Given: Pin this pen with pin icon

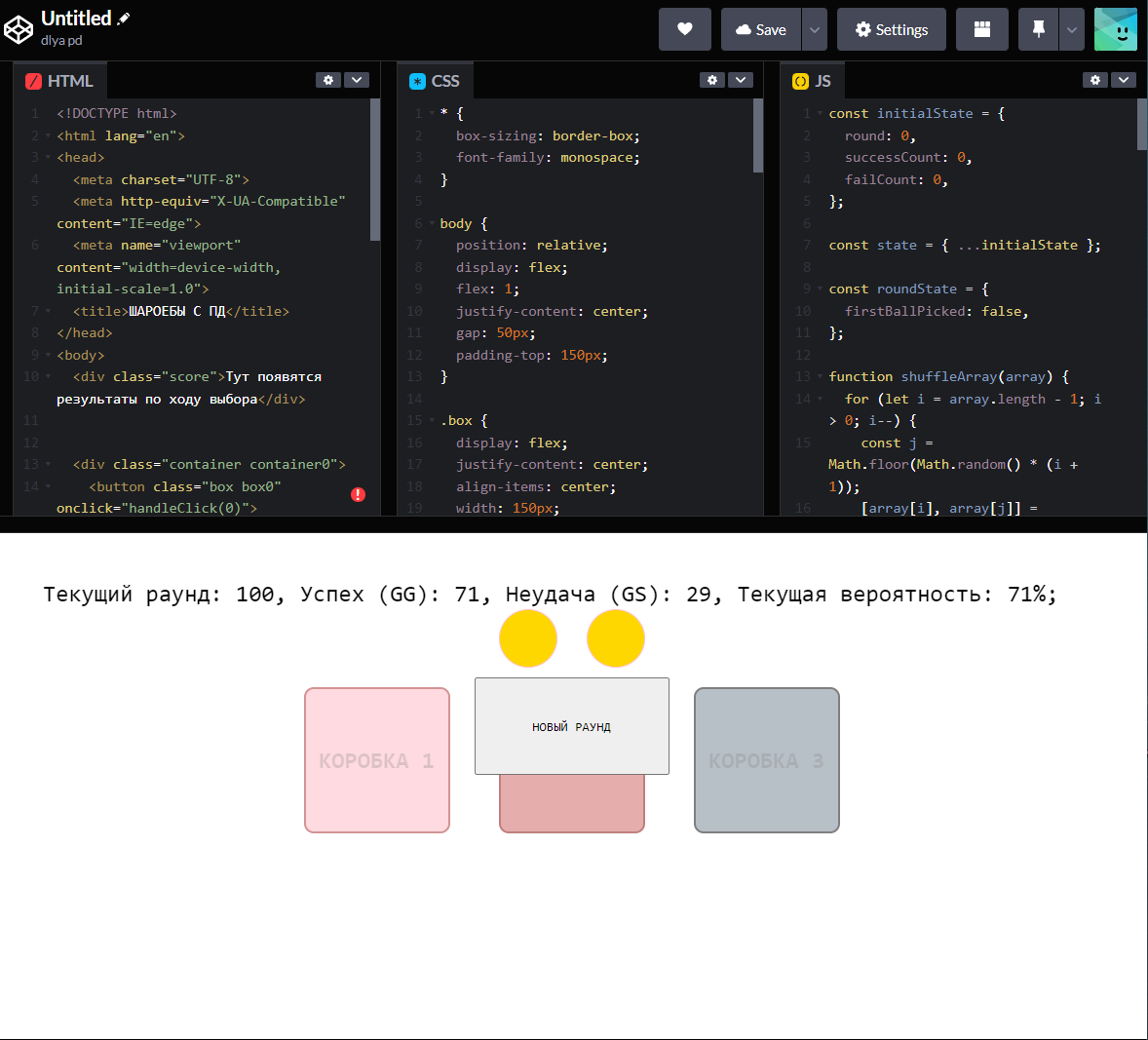Looking at the screenshot, I should (1038, 29).
